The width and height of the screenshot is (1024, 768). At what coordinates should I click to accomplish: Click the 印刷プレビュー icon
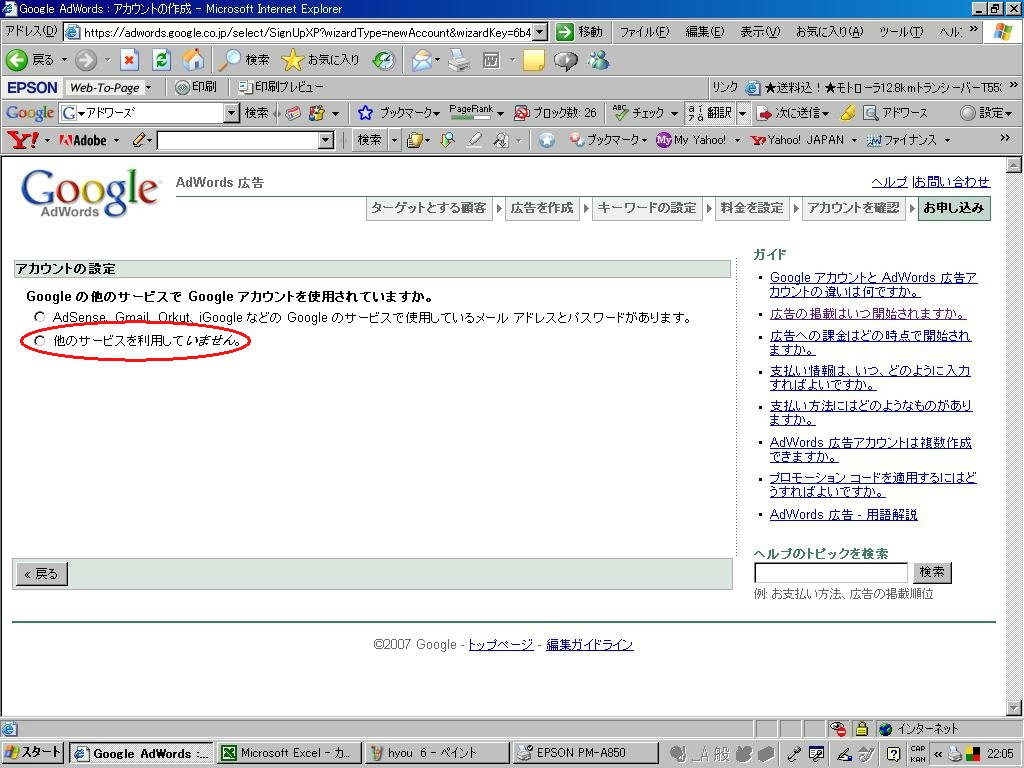tap(245, 87)
